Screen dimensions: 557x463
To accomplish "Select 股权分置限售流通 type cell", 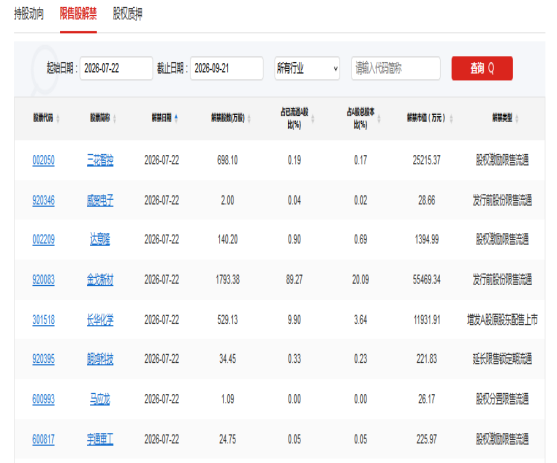I will (502, 399).
